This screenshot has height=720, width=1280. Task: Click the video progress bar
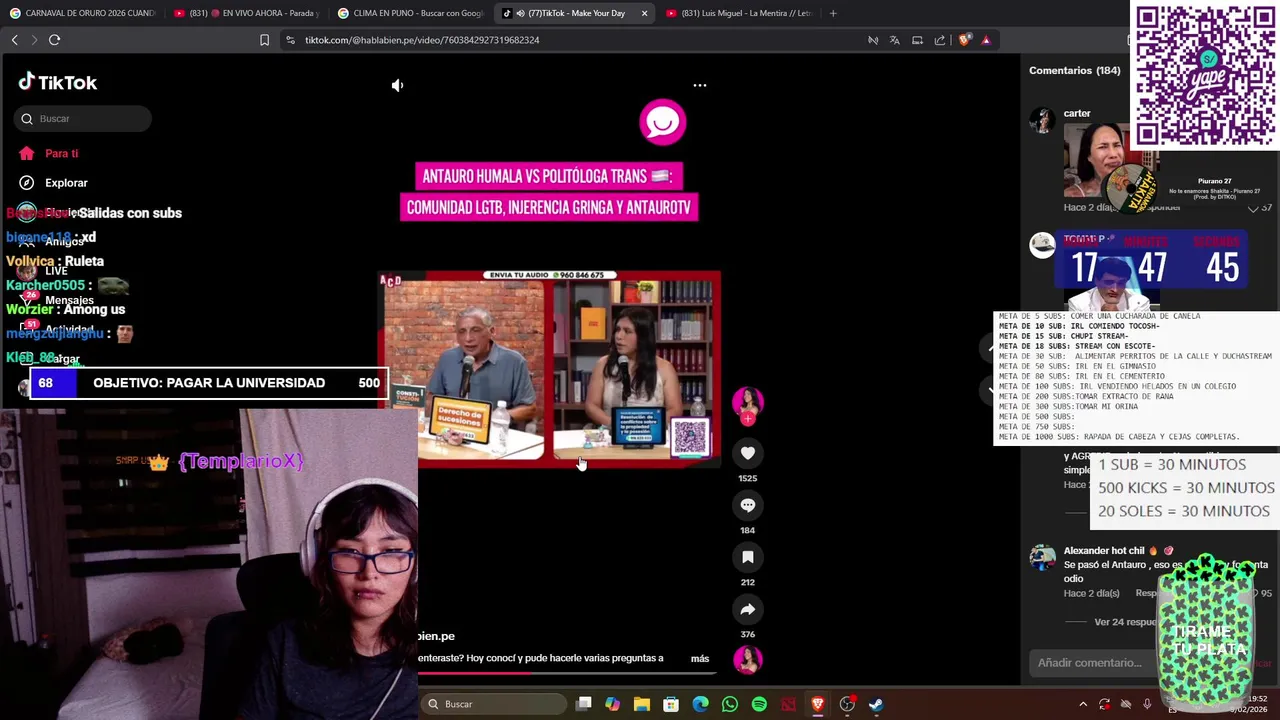(x=569, y=673)
